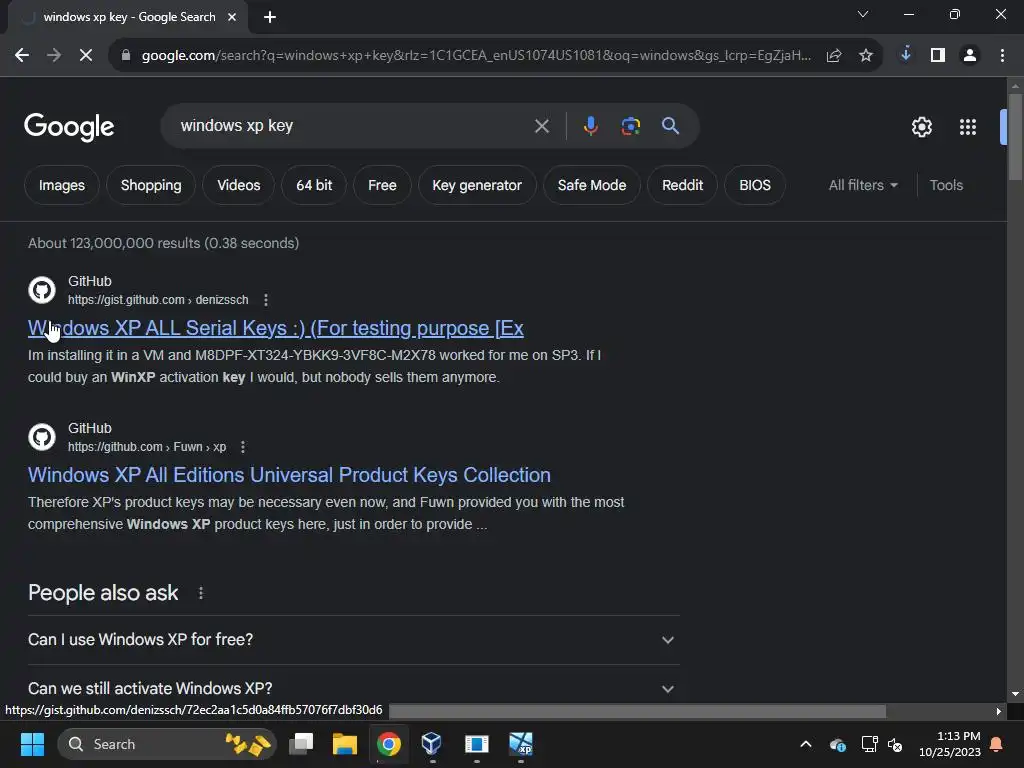Open VirtualBox from taskbar
1024x768 pixels.
tap(432, 744)
